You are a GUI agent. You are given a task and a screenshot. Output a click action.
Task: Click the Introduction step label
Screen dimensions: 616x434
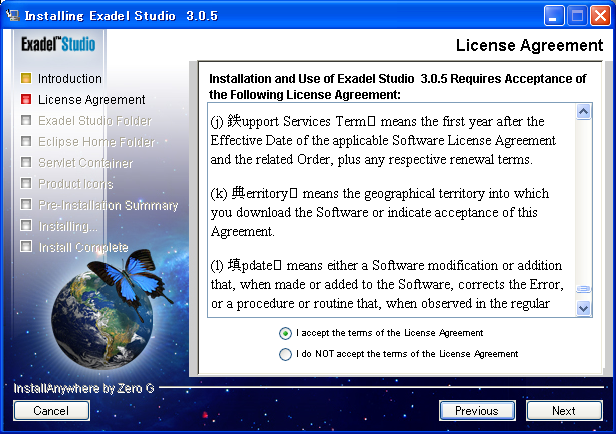coord(70,79)
